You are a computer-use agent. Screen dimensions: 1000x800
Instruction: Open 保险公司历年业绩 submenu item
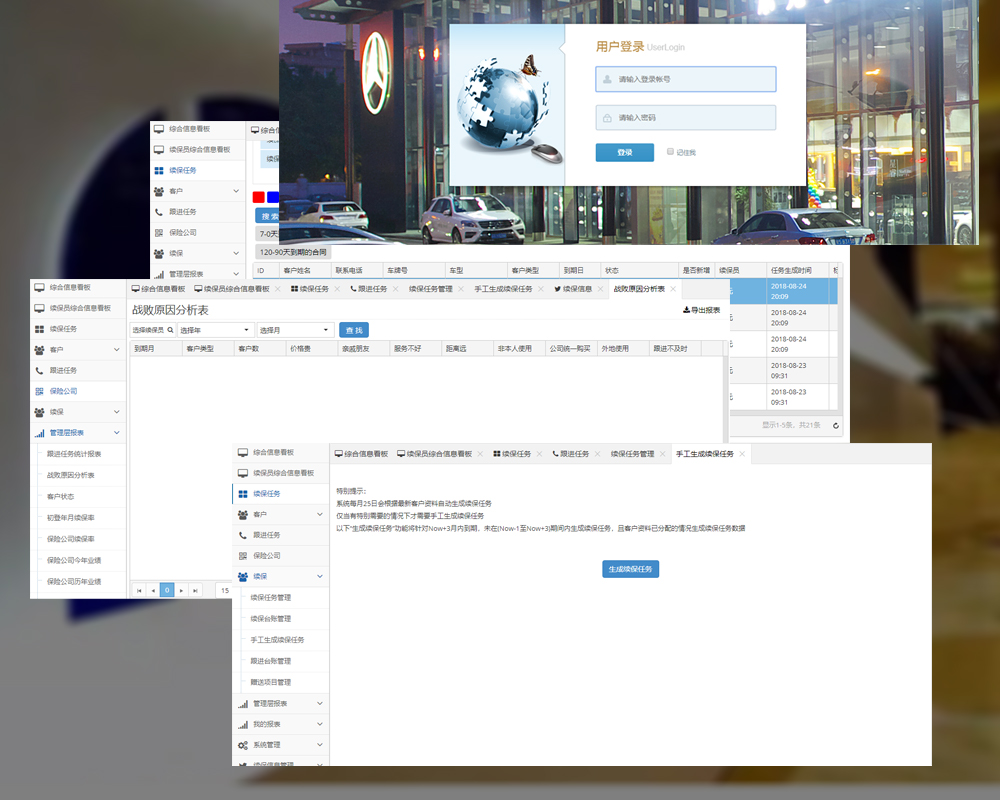click(x=74, y=582)
